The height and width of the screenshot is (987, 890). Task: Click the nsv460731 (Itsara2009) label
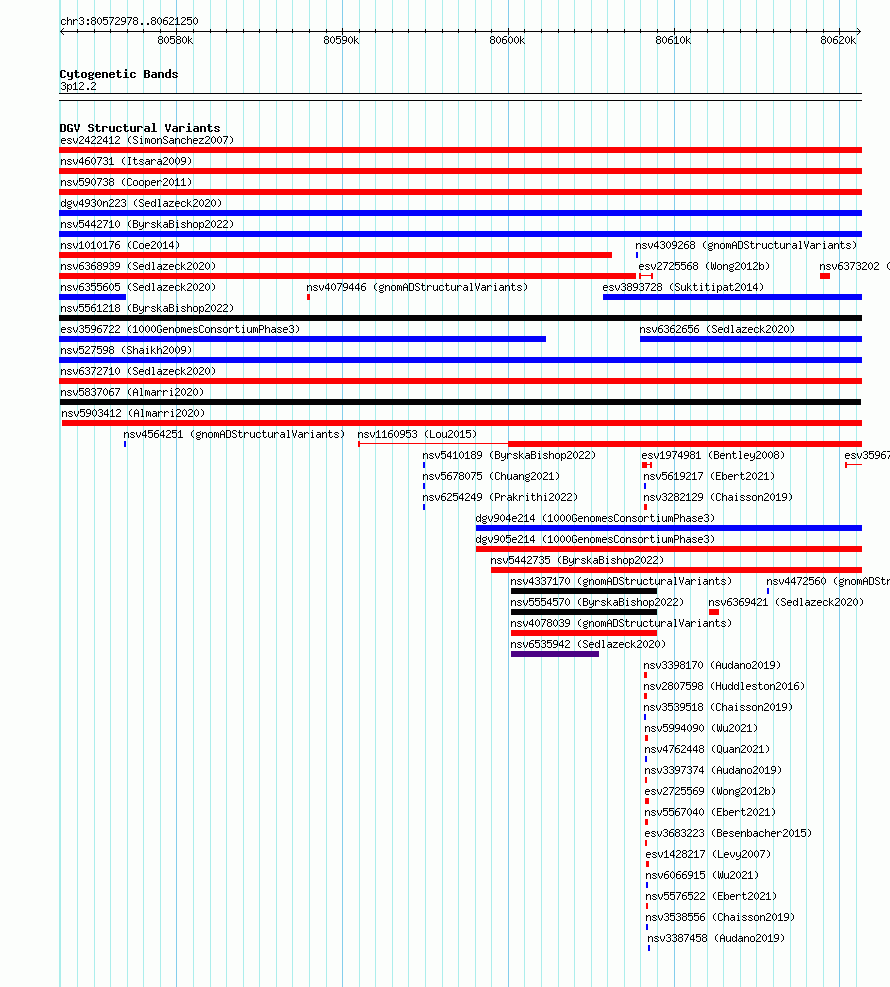pyautogui.click(x=126, y=161)
